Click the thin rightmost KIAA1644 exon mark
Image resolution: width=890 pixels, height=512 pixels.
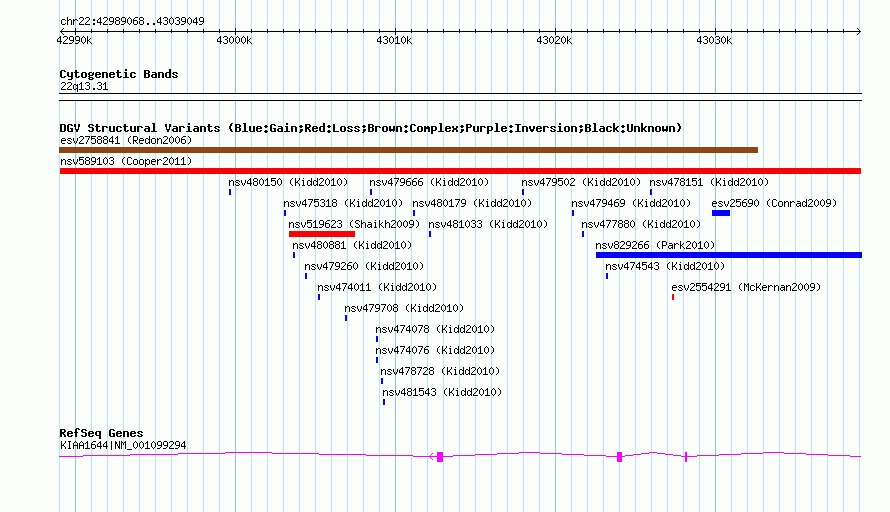tap(686, 457)
